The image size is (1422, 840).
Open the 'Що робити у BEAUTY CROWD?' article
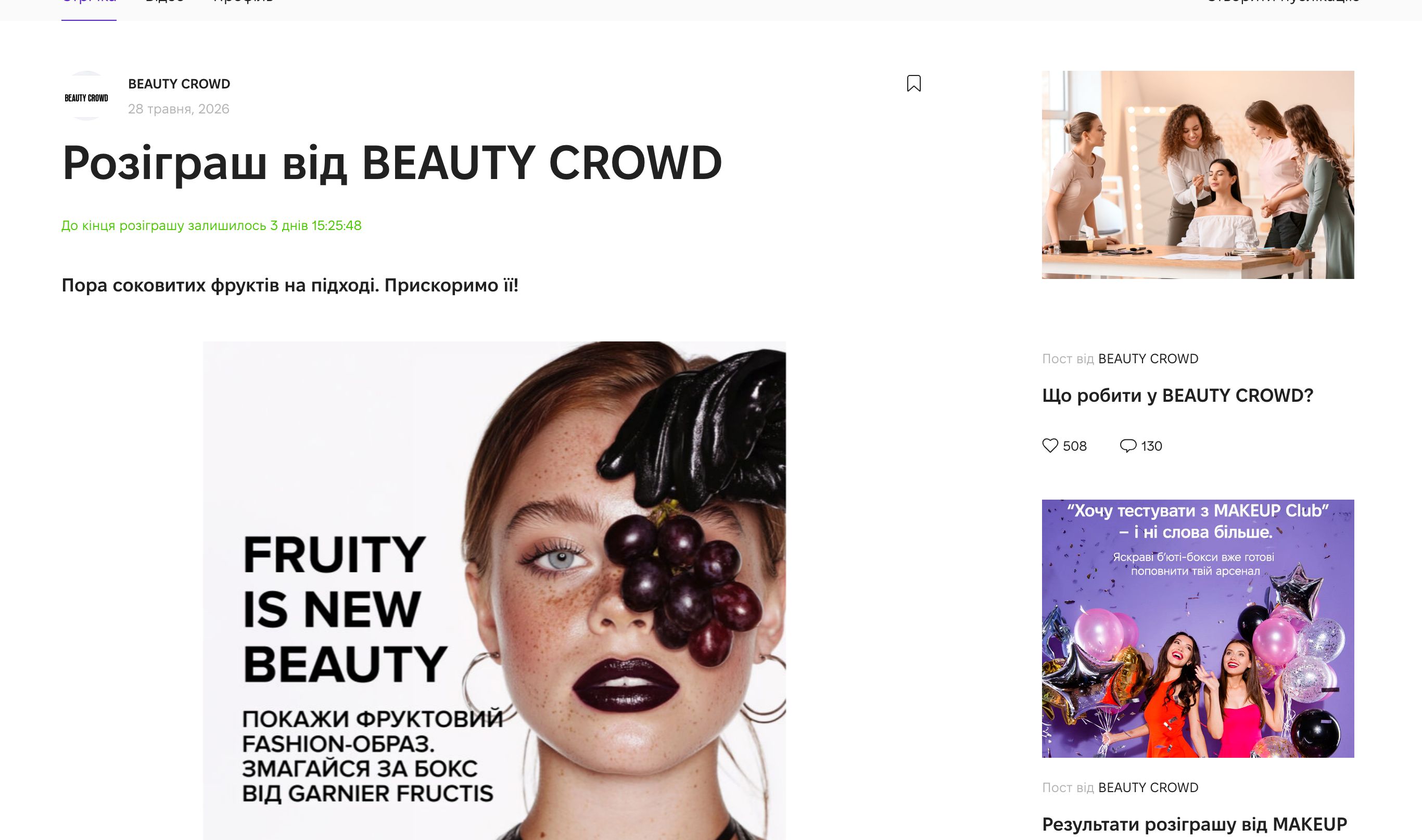tap(1177, 395)
